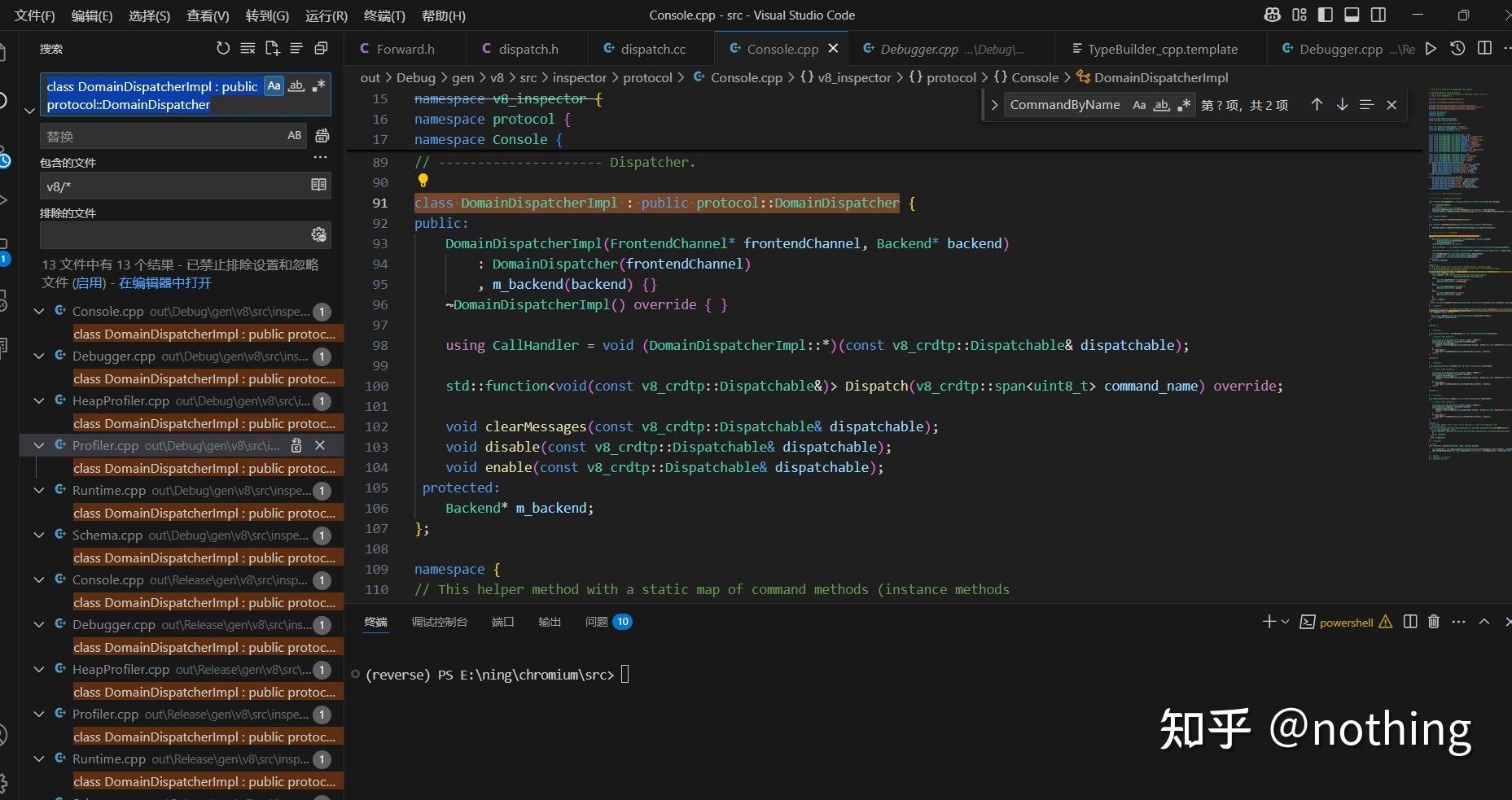Collapse the Profiler.cpp search result group

38,446
